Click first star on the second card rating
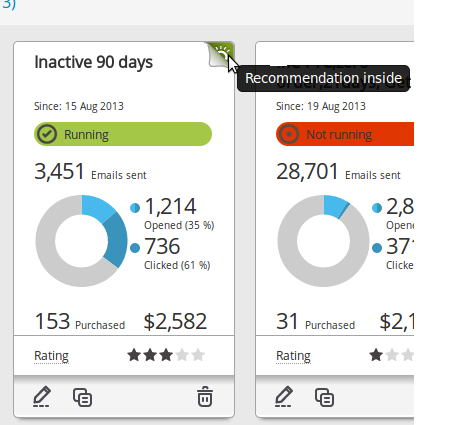 (376, 355)
